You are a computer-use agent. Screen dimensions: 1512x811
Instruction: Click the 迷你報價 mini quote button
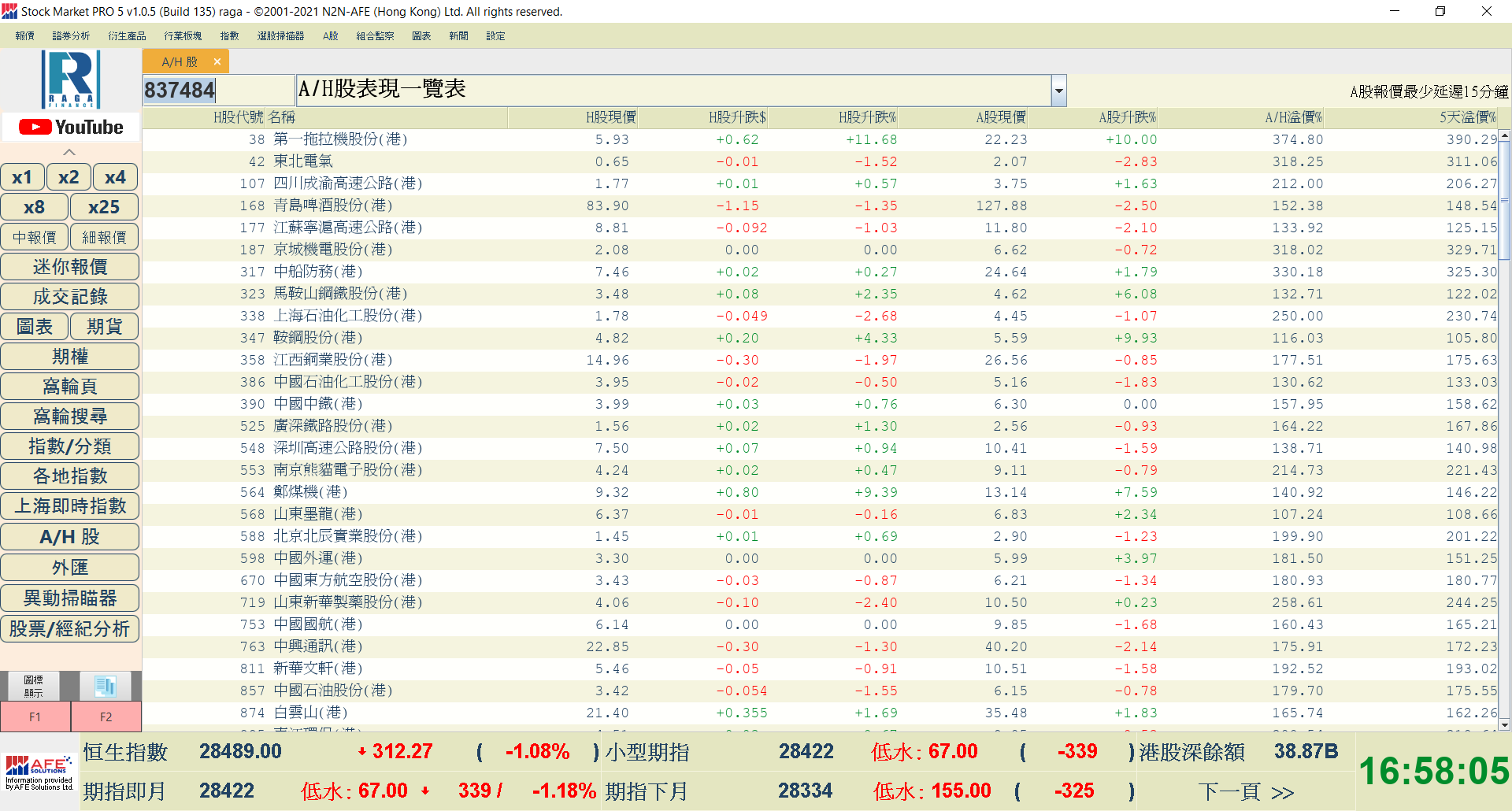[70, 267]
